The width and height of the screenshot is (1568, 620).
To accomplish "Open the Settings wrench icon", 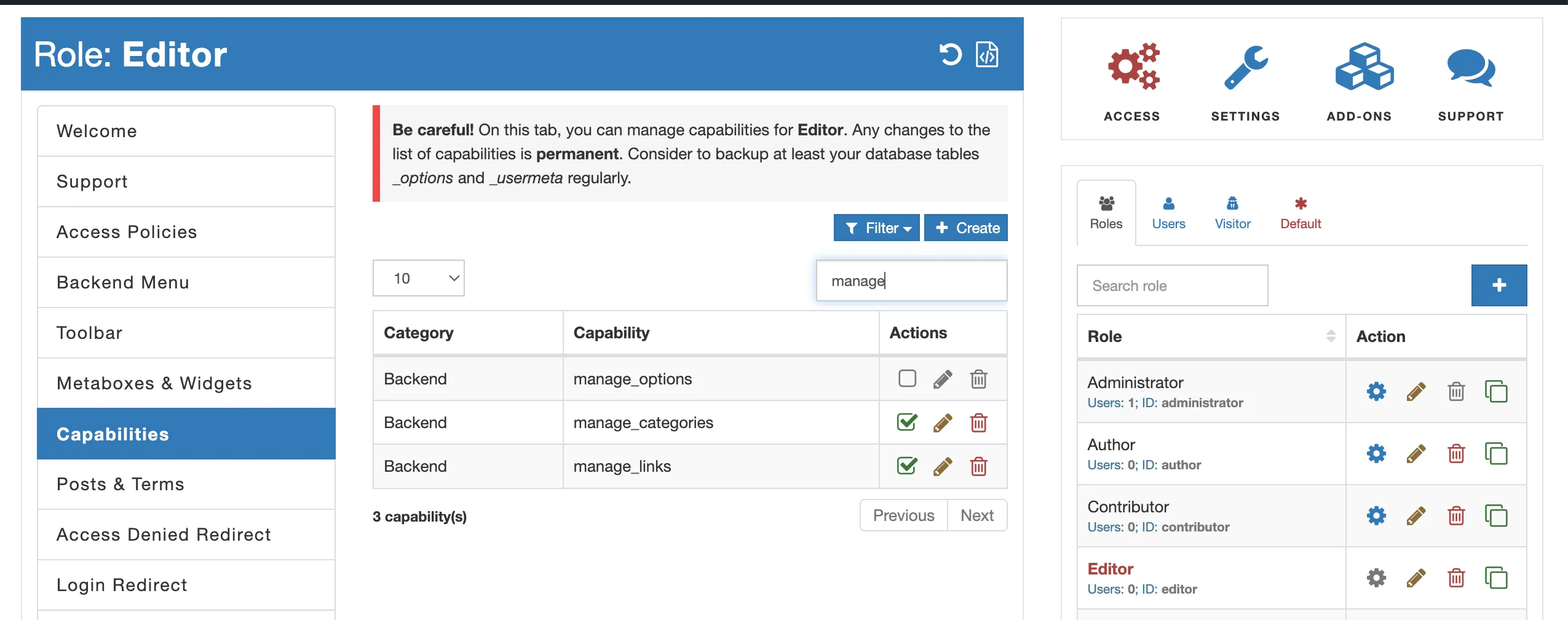I will [1245, 66].
